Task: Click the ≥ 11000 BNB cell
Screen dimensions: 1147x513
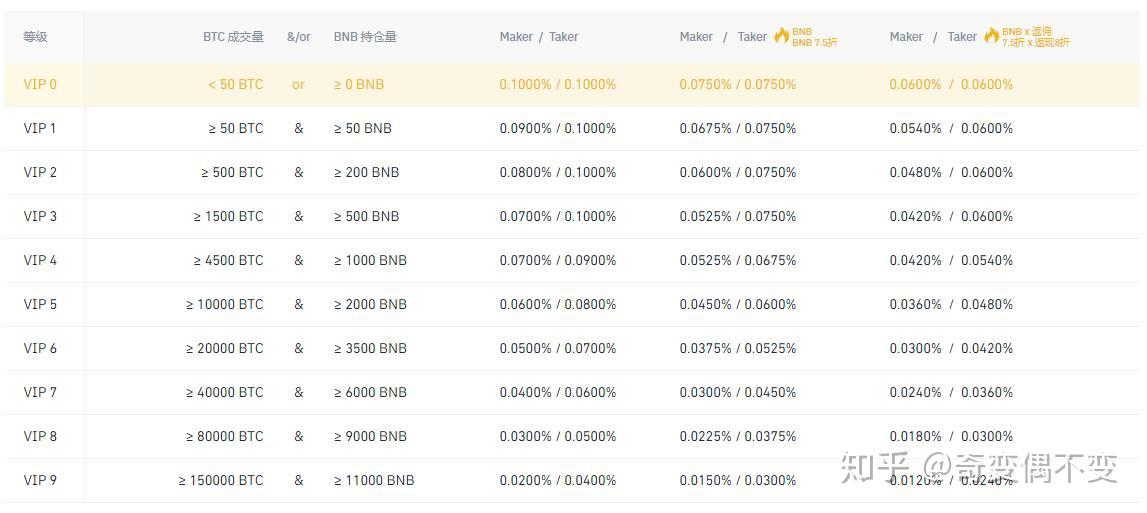Action: click(374, 480)
